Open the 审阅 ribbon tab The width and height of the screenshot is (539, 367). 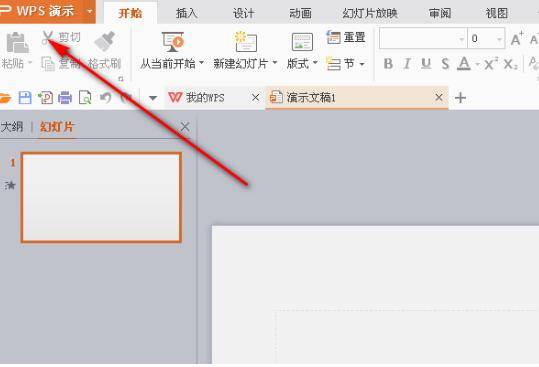point(440,13)
